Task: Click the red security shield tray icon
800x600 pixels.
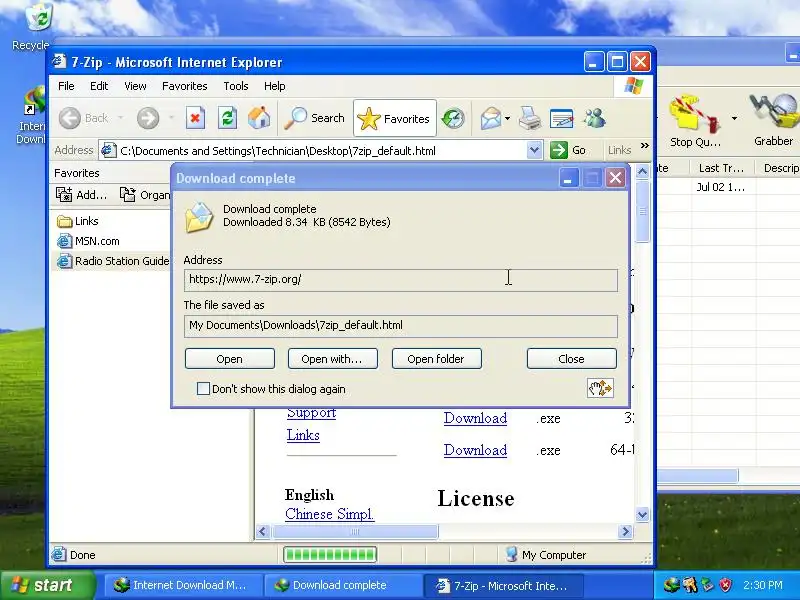Action: coord(726,585)
